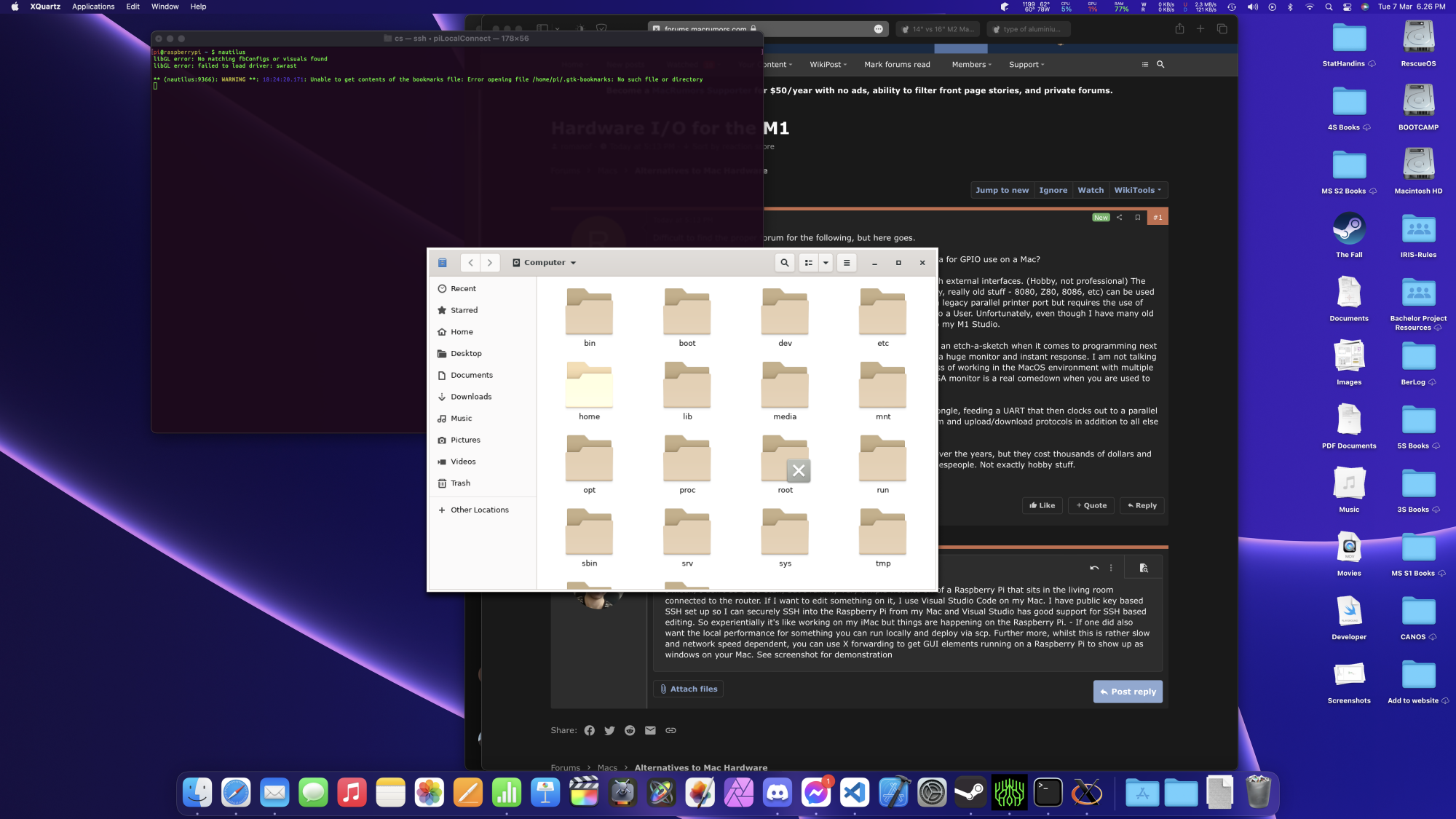Open the Applications menu in XQuartz
Viewport: 1456px width, 819px height.
[x=93, y=7]
